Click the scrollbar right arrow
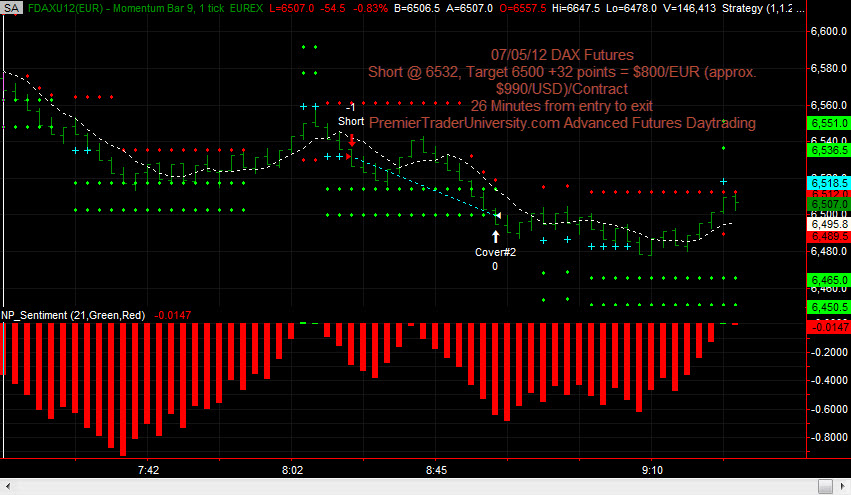 pyautogui.click(x=845, y=486)
